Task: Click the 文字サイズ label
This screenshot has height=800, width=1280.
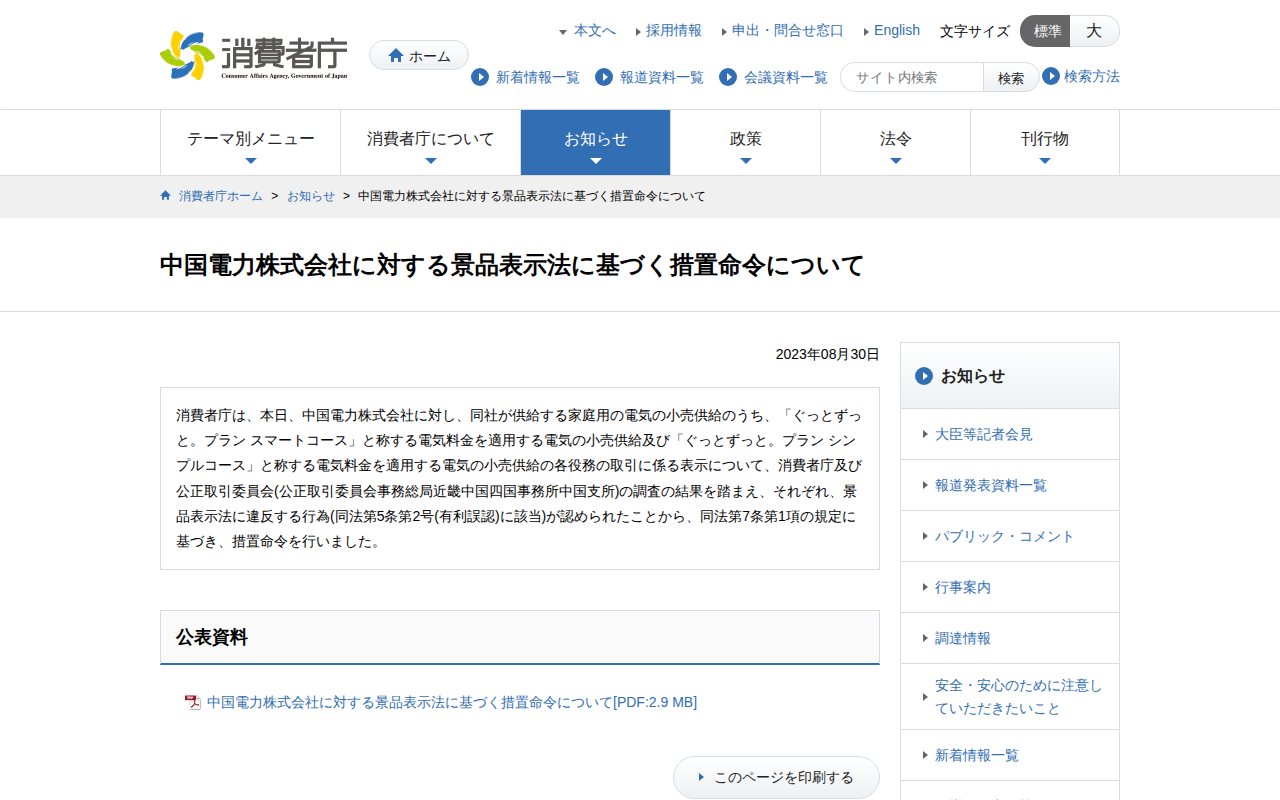Action: pyautogui.click(x=975, y=31)
